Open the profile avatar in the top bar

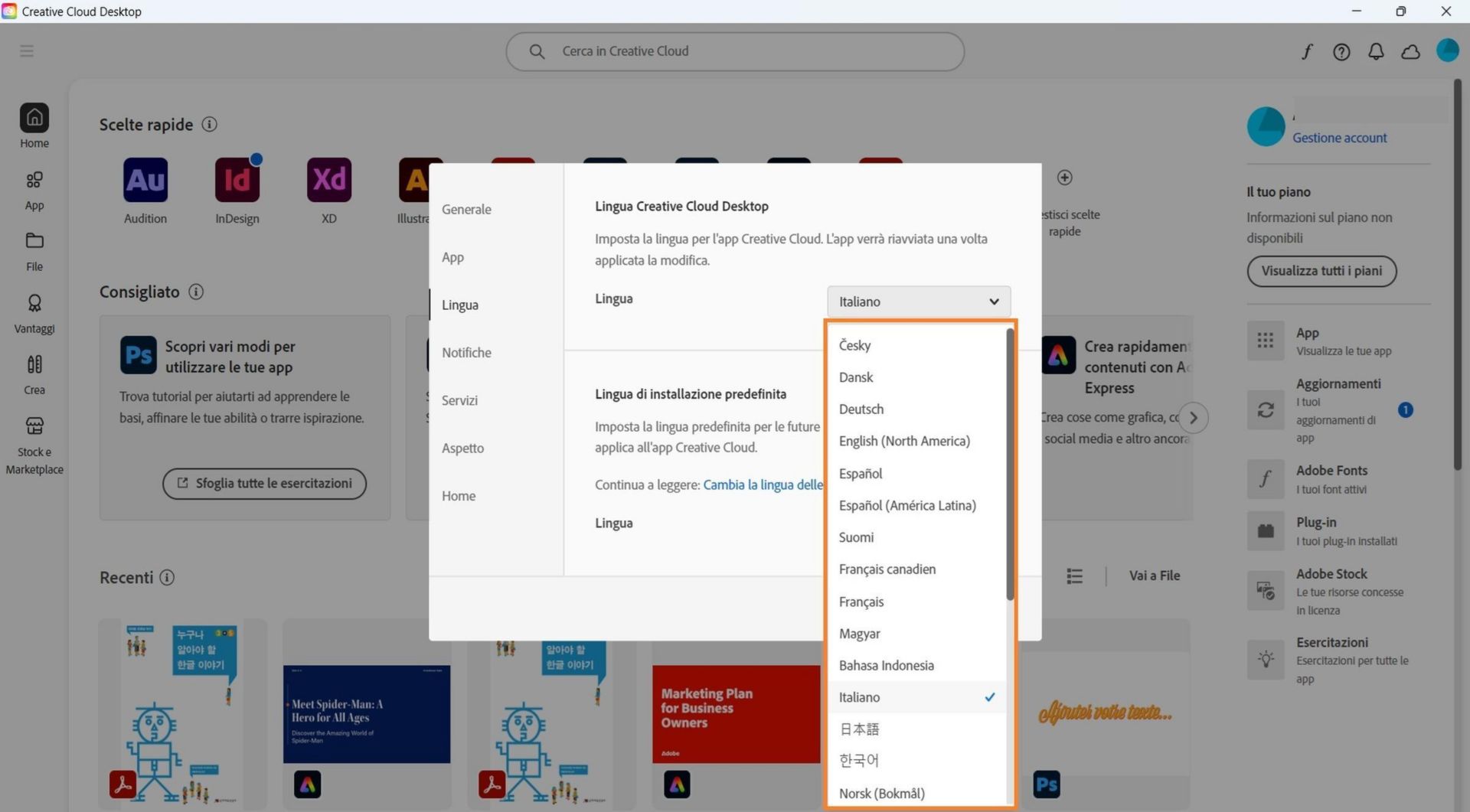pos(1447,51)
